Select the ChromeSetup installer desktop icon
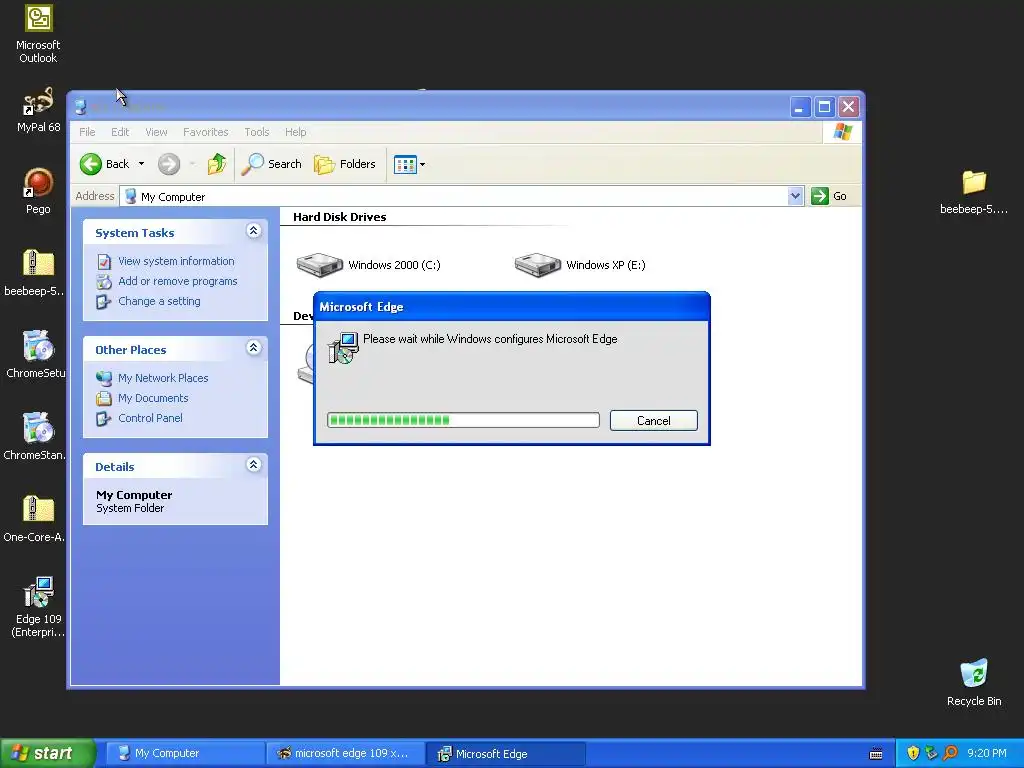The width and height of the screenshot is (1024, 768). point(36,355)
